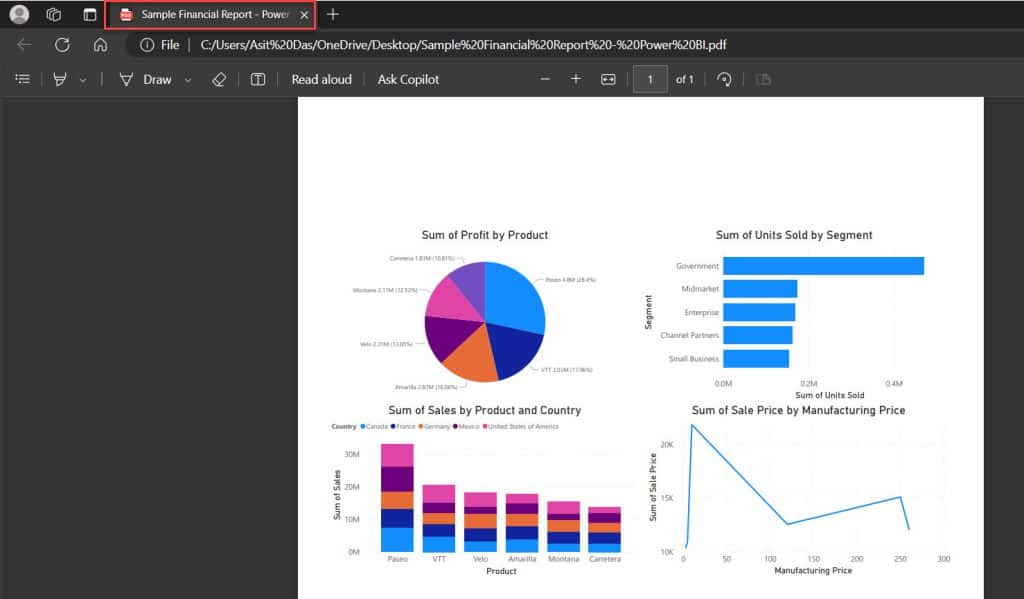
Task: View site information icon beside File
Action: pyautogui.click(x=147, y=44)
